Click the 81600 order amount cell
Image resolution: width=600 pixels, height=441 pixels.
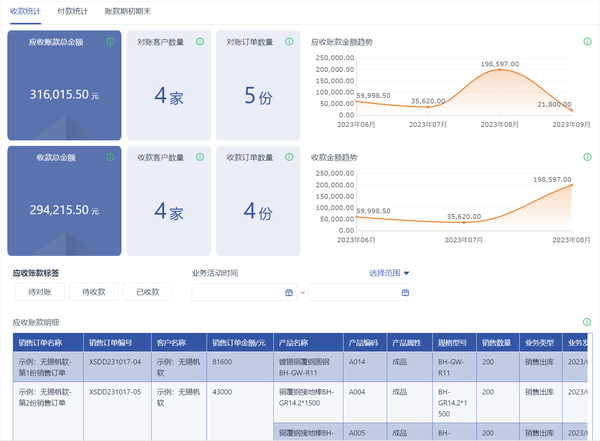tap(240, 367)
